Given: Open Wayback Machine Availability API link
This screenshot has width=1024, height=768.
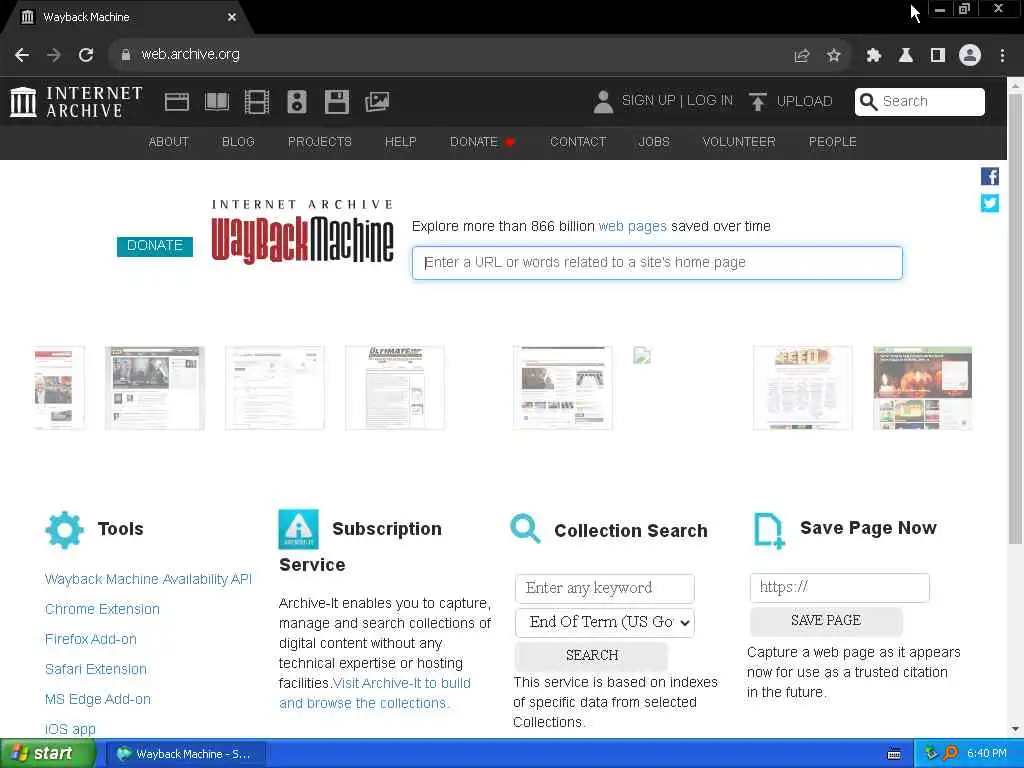Looking at the screenshot, I should point(148,579).
